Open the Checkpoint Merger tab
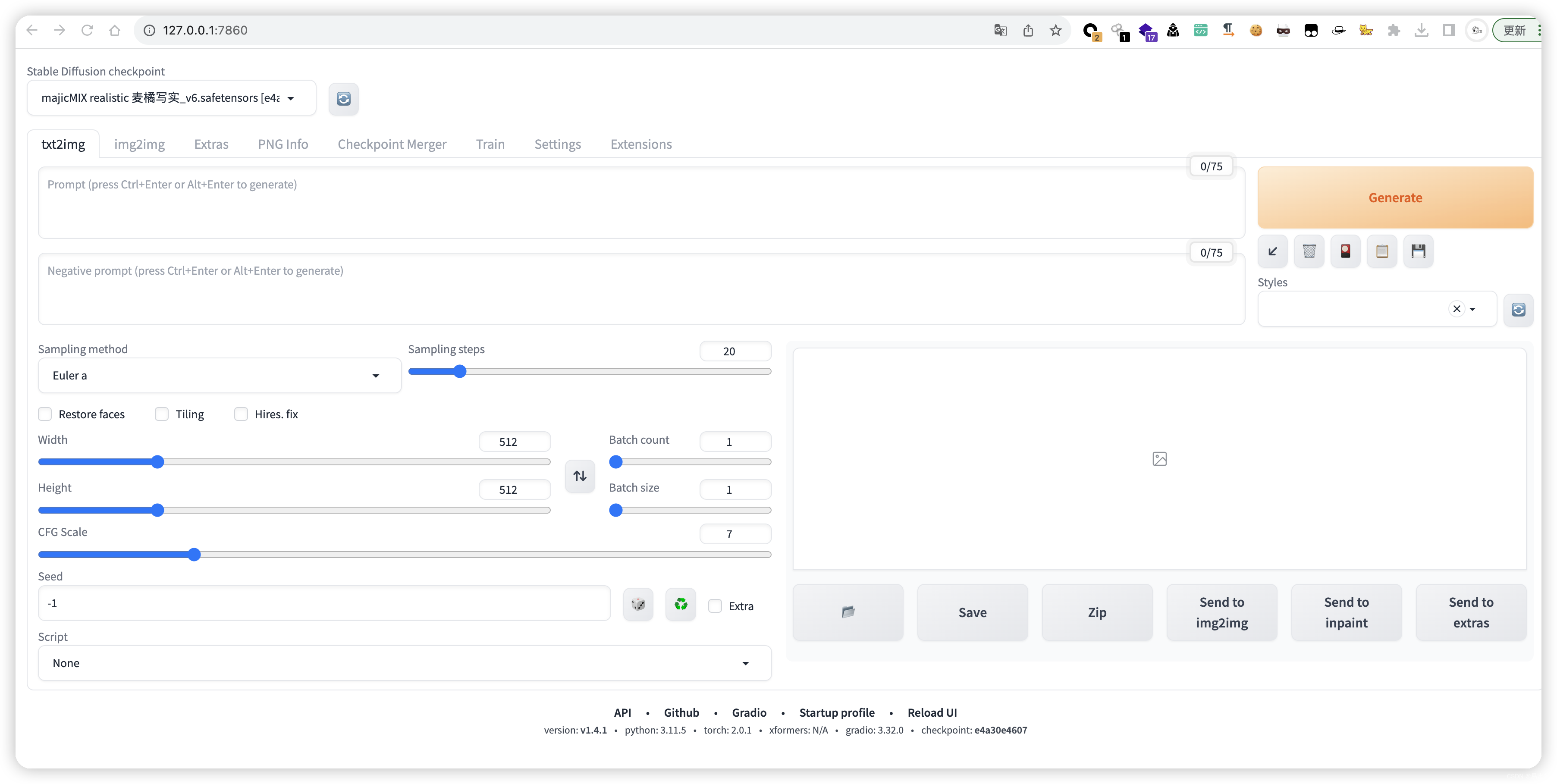The image size is (1557, 784). (x=392, y=144)
